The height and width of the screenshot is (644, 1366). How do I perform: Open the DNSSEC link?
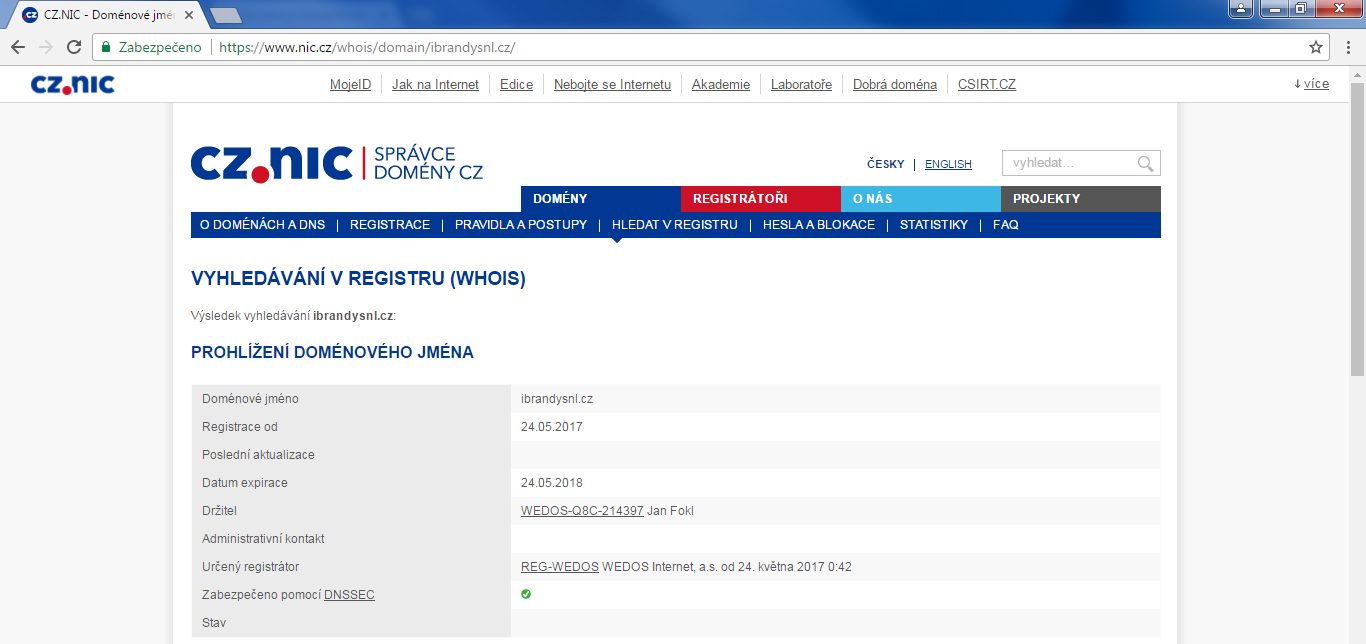(x=349, y=595)
